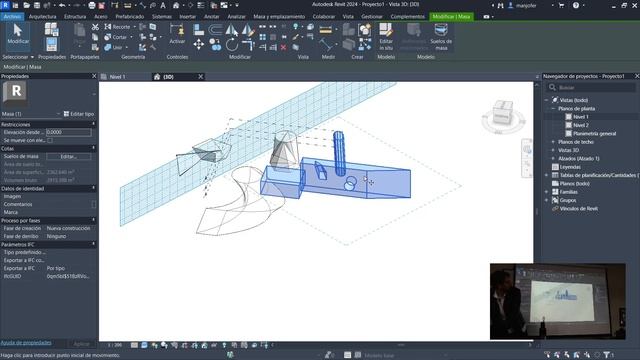The width and height of the screenshot is (640, 360).
Task: Expand the Familias tree node
Action: point(546,192)
